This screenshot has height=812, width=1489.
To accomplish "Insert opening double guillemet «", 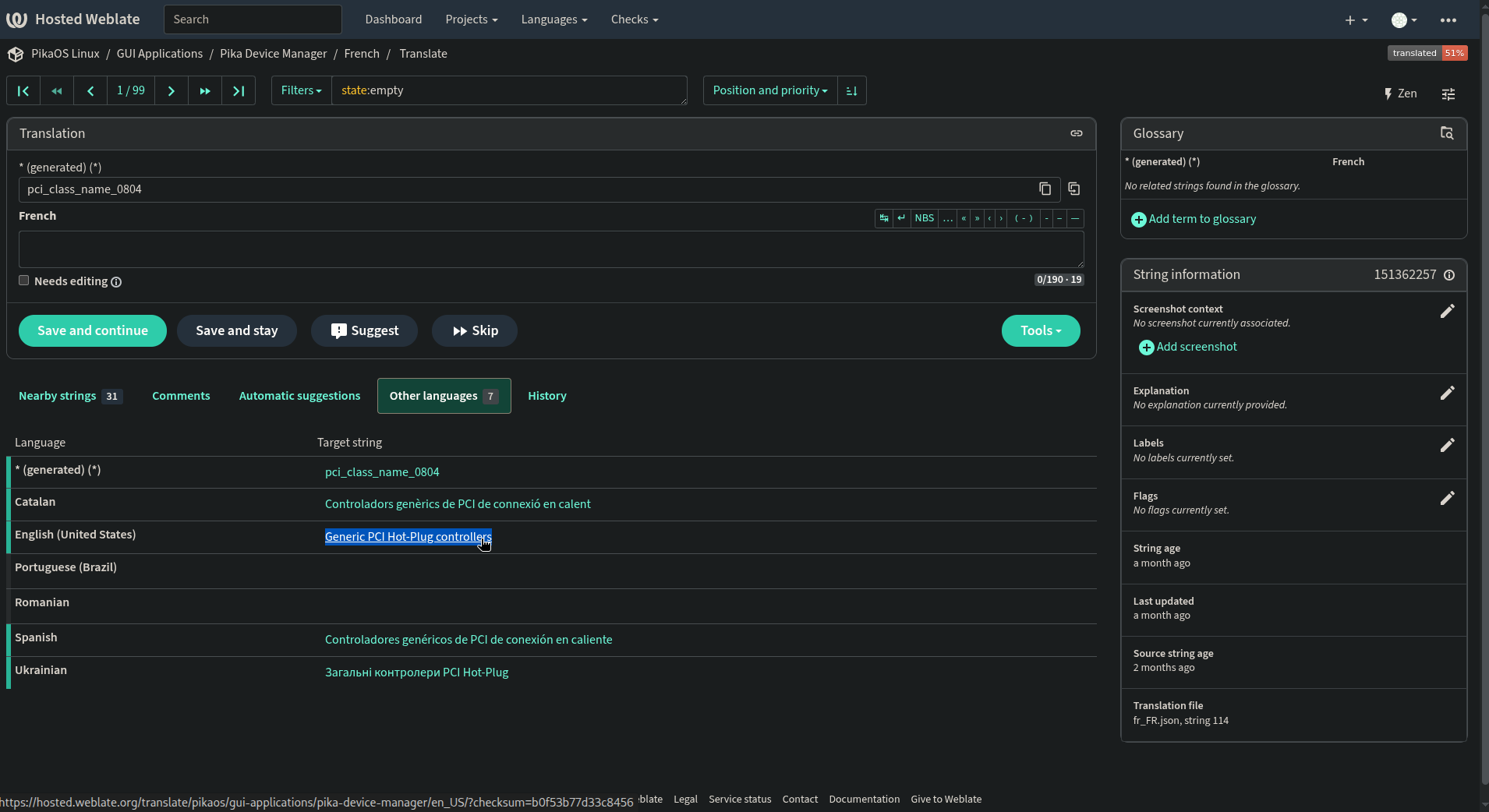I will 964,218.
